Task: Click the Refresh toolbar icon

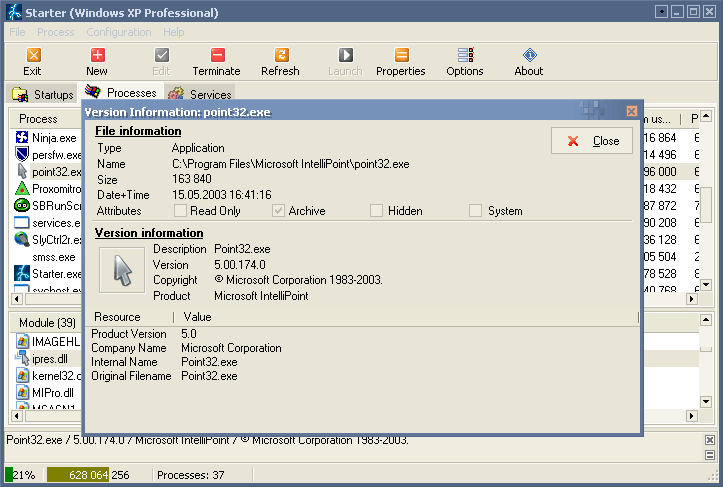Action: pyautogui.click(x=281, y=55)
